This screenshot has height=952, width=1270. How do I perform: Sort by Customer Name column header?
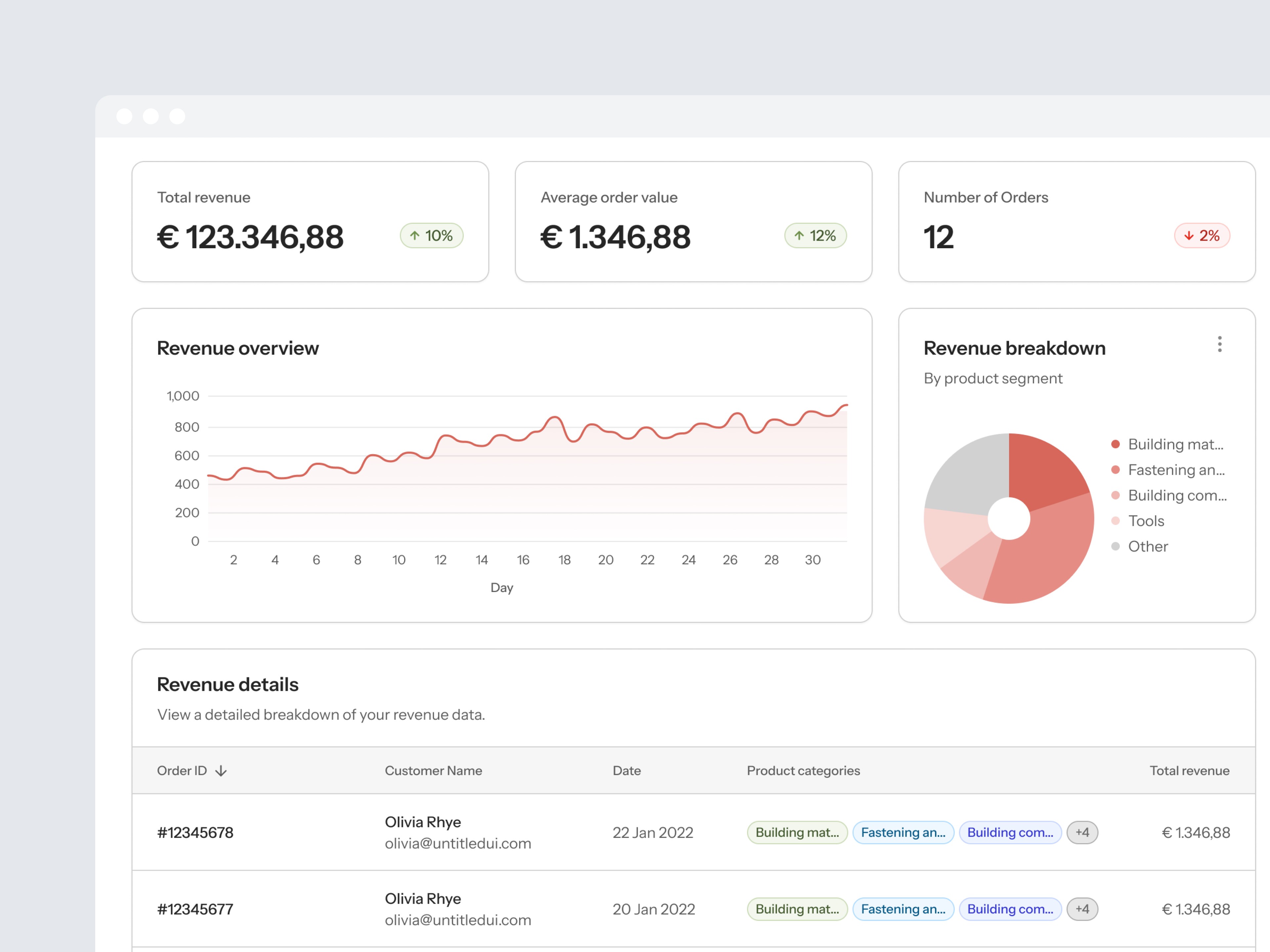(x=433, y=771)
